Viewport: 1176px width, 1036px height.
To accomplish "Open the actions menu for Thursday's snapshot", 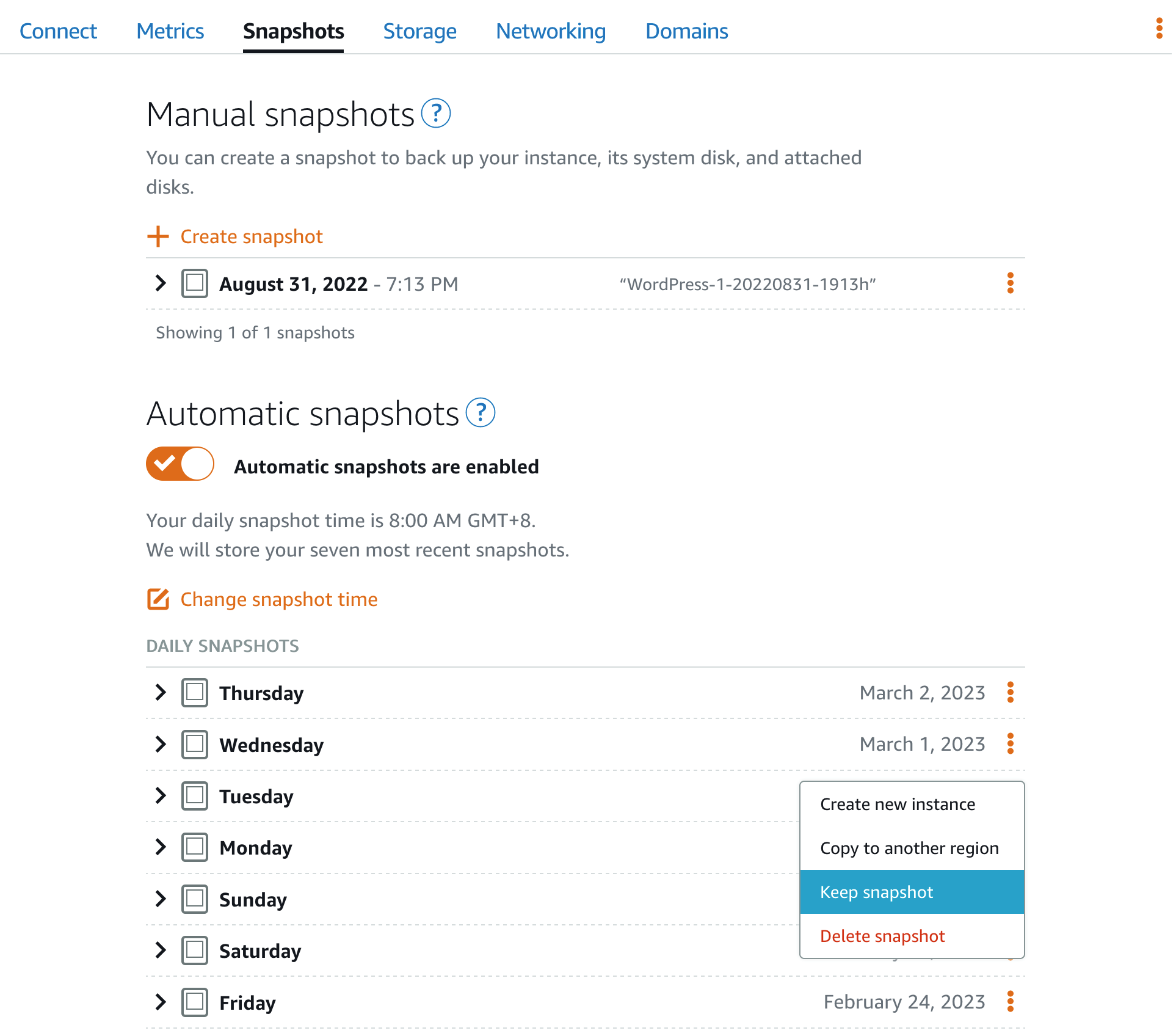I will 1011,692.
